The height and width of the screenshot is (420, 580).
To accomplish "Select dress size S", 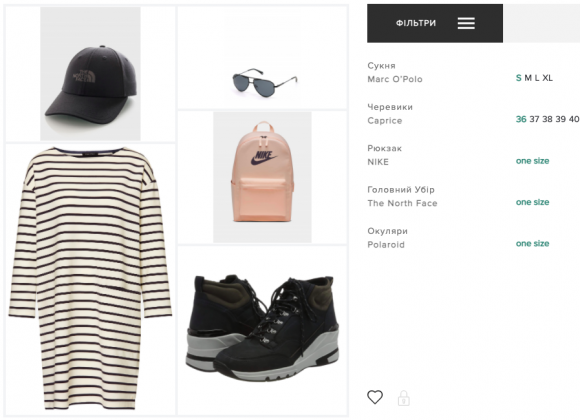I will [x=518, y=78].
